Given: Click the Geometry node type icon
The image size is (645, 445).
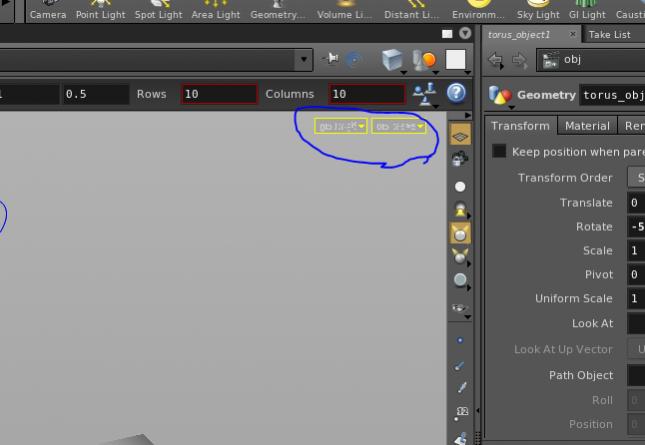Looking at the screenshot, I should [x=500, y=95].
